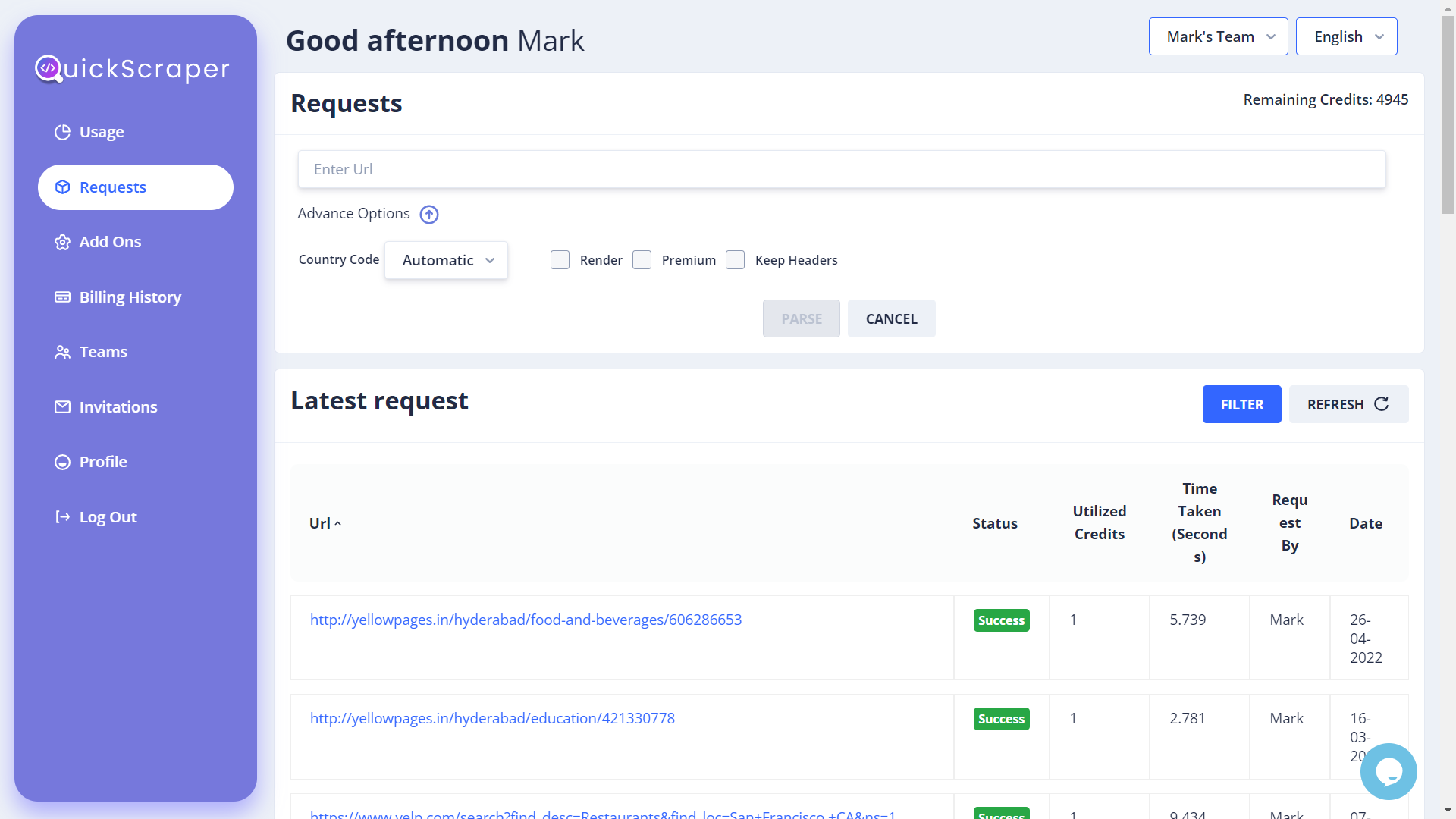The image size is (1456, 819).
Task: Click the PARSE button
Action: pos(801,318)
